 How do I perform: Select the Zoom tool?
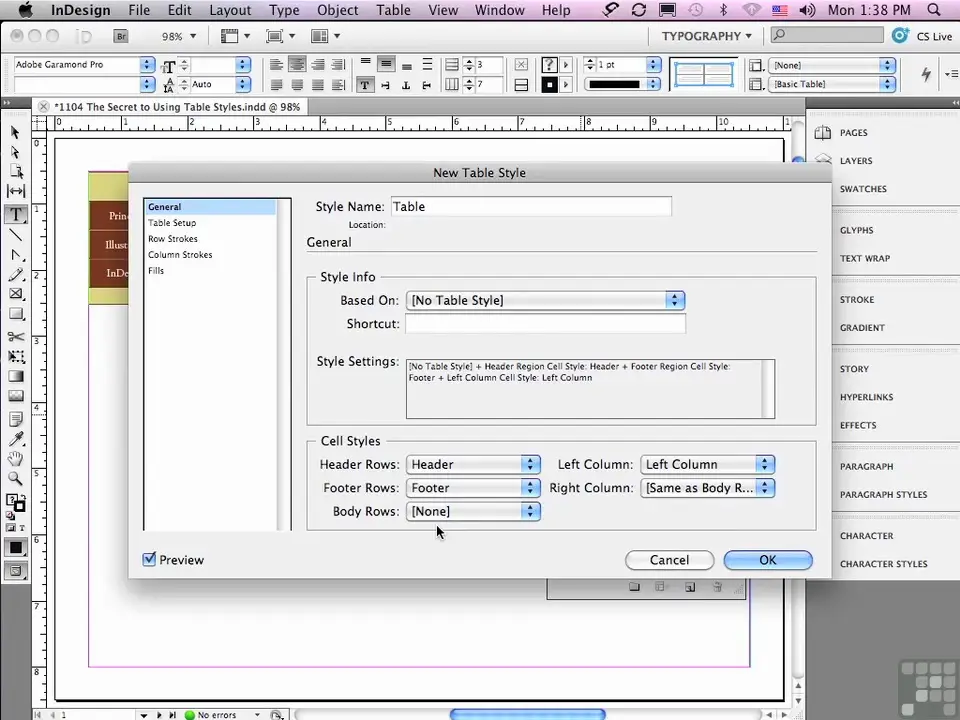(16, 479)
